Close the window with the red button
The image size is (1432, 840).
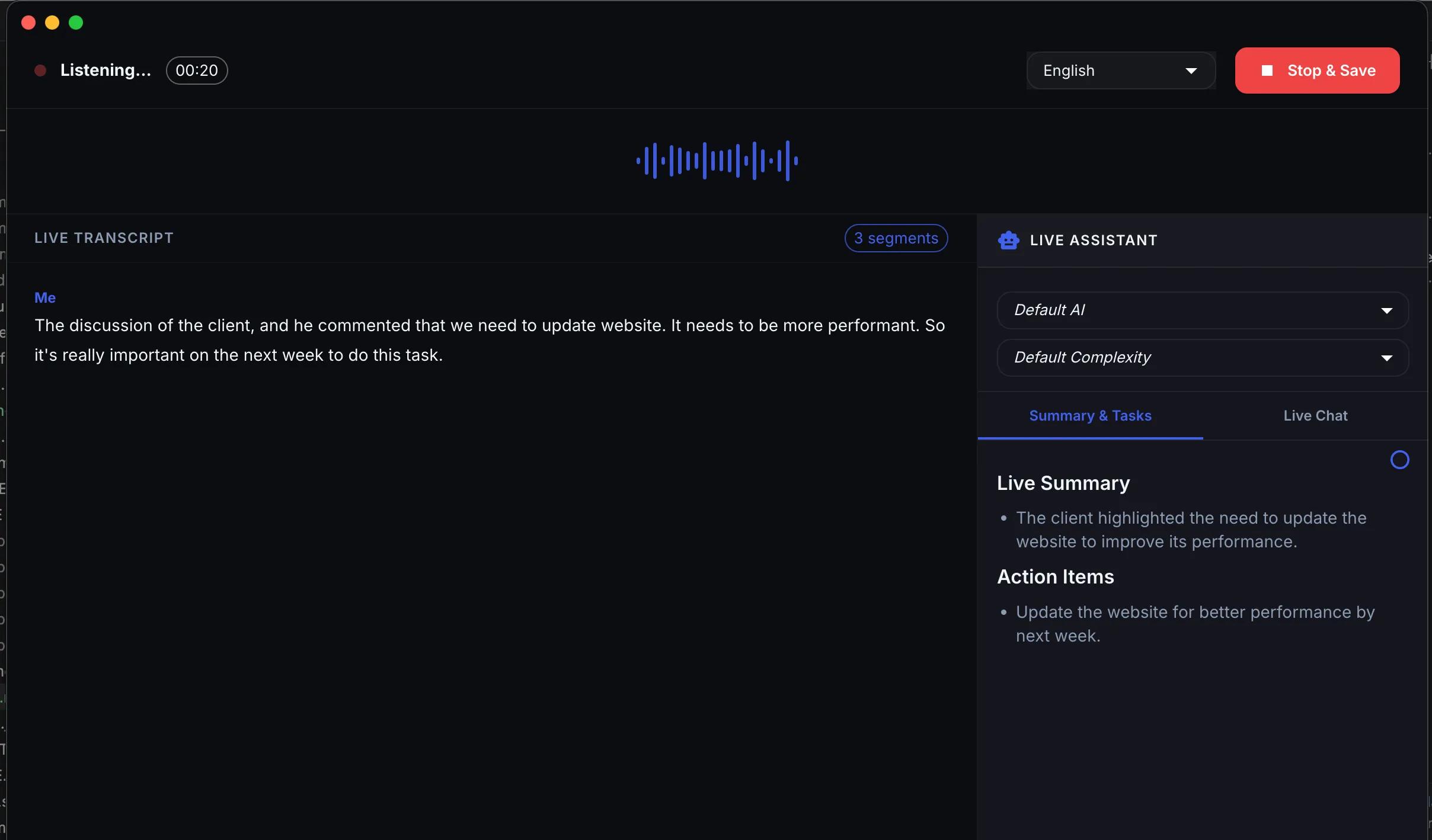tap(28, 23)
